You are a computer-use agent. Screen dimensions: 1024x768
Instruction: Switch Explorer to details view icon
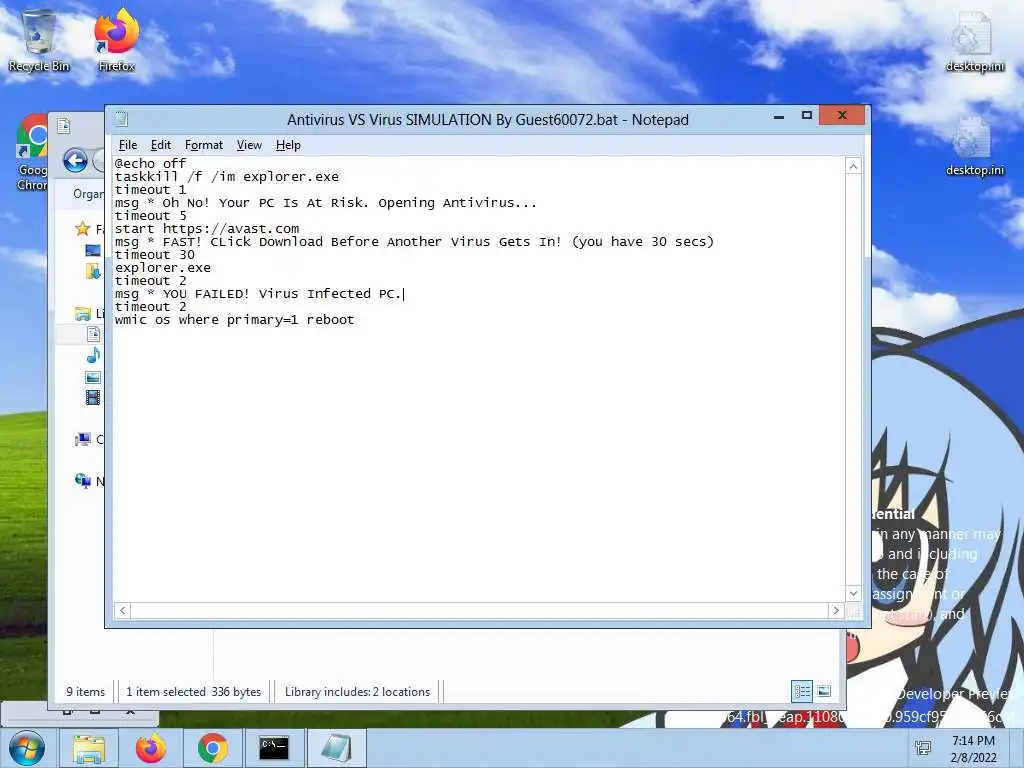[x=802, y=691]
